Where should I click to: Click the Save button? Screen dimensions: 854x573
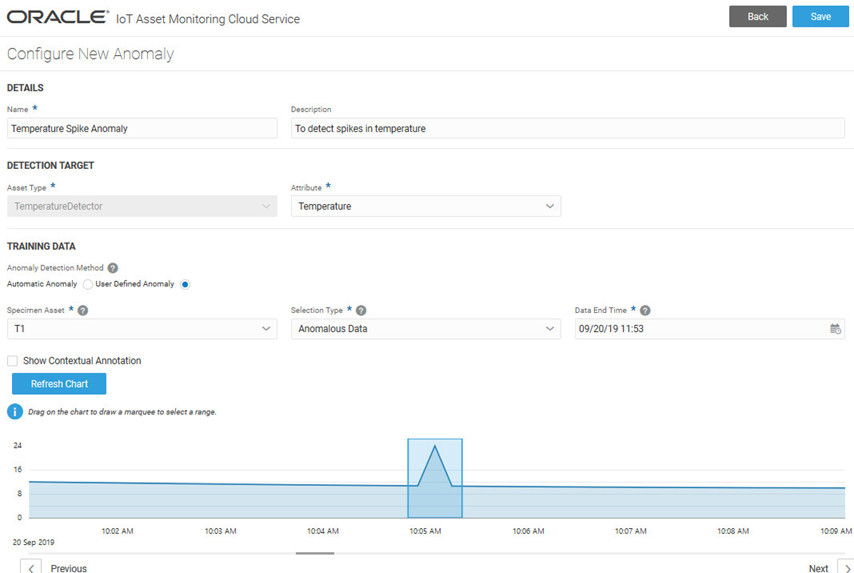(x=820, y=16)
